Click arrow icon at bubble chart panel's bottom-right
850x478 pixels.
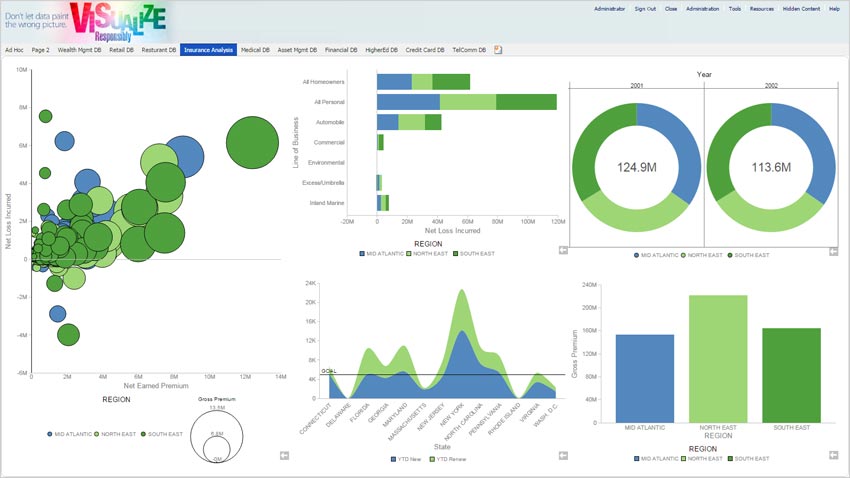[x=284, y=455]
